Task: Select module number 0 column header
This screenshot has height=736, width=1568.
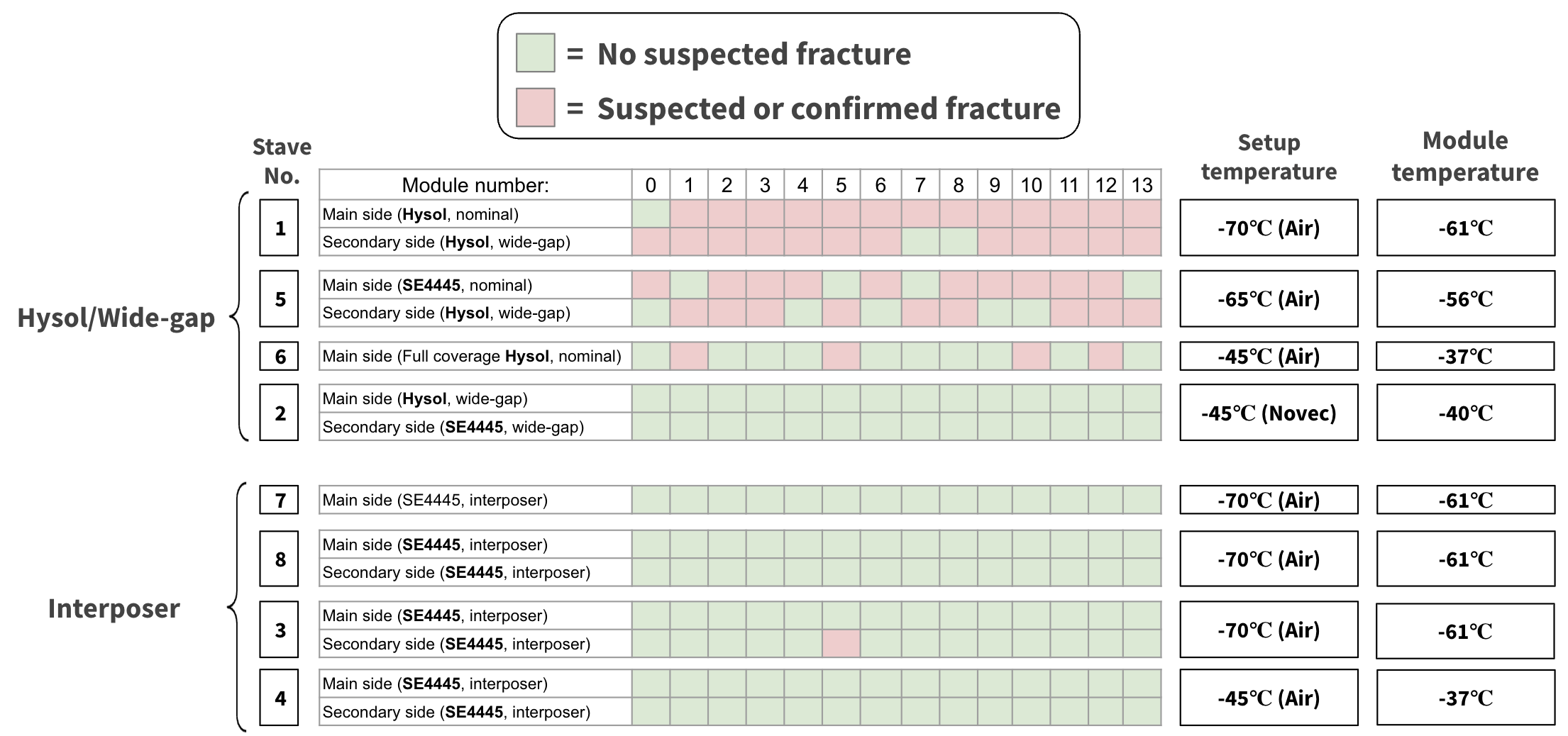Action: pos(651,185)
